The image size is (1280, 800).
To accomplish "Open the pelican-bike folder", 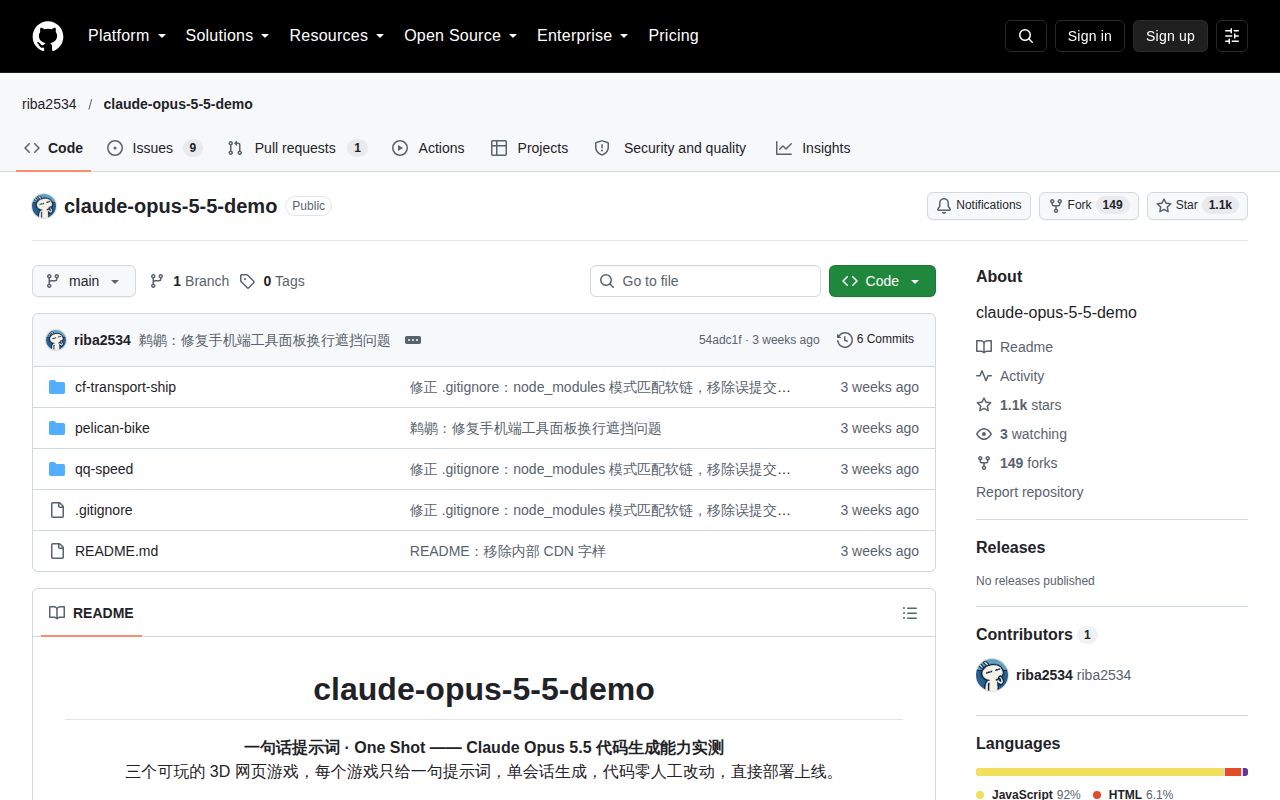I will click(112, 428).
